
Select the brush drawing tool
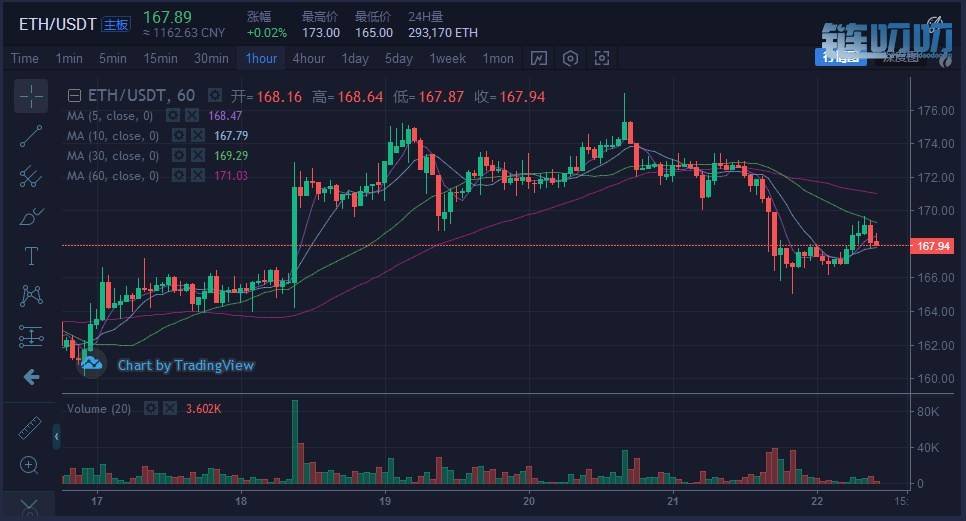tap(31, 216)
